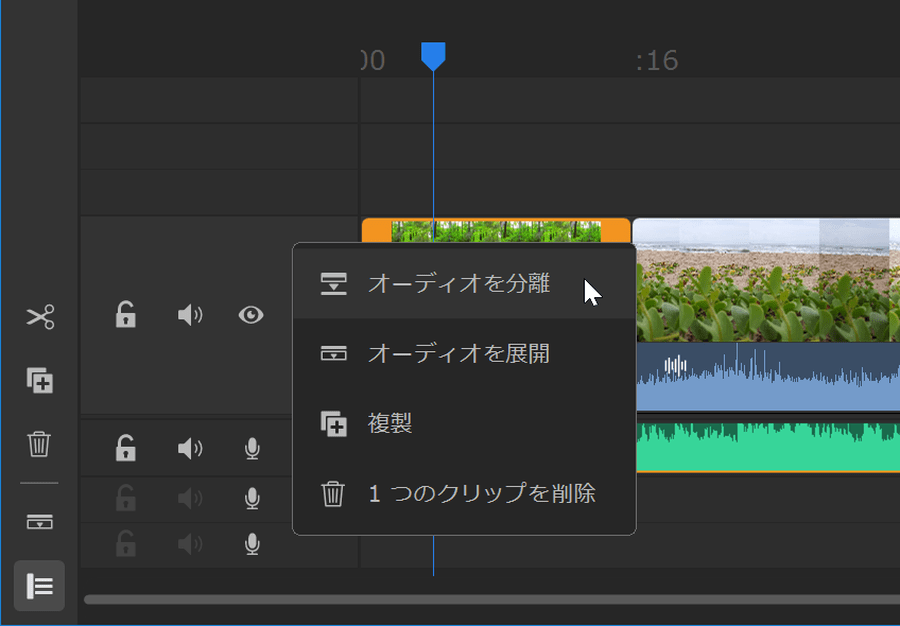900x626 pixels.
Task: Select 複製 in the context menu
Action: pyautogui.click(x=390, y=424)
